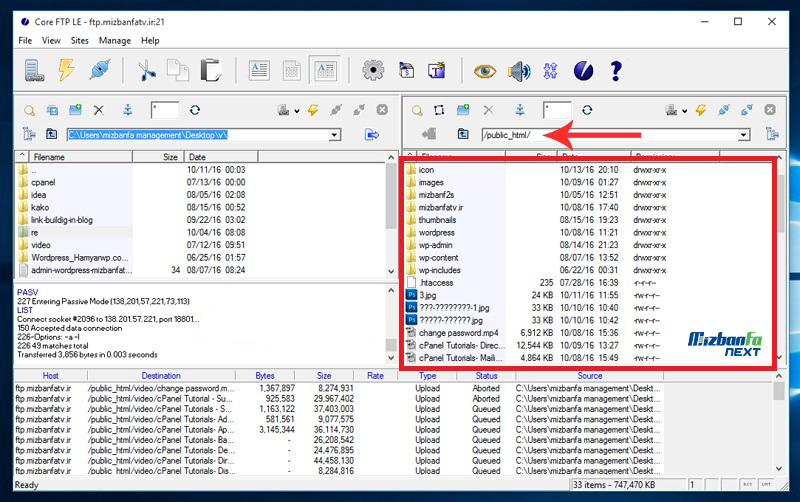The image size is (800, 502).
Task: Click the Cut scissors icon
Action: [x=147, y=70]
